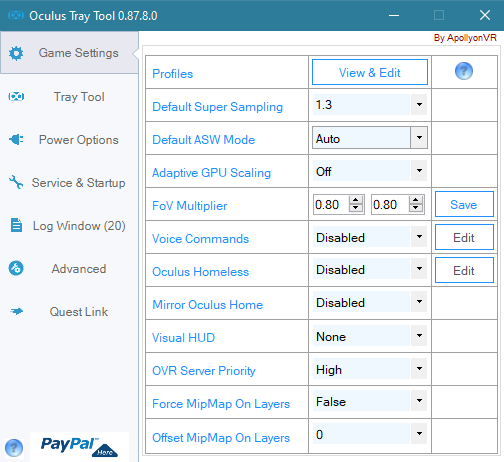Click the Profiles label
504x462 pixels.
click(x=172, y=74)
